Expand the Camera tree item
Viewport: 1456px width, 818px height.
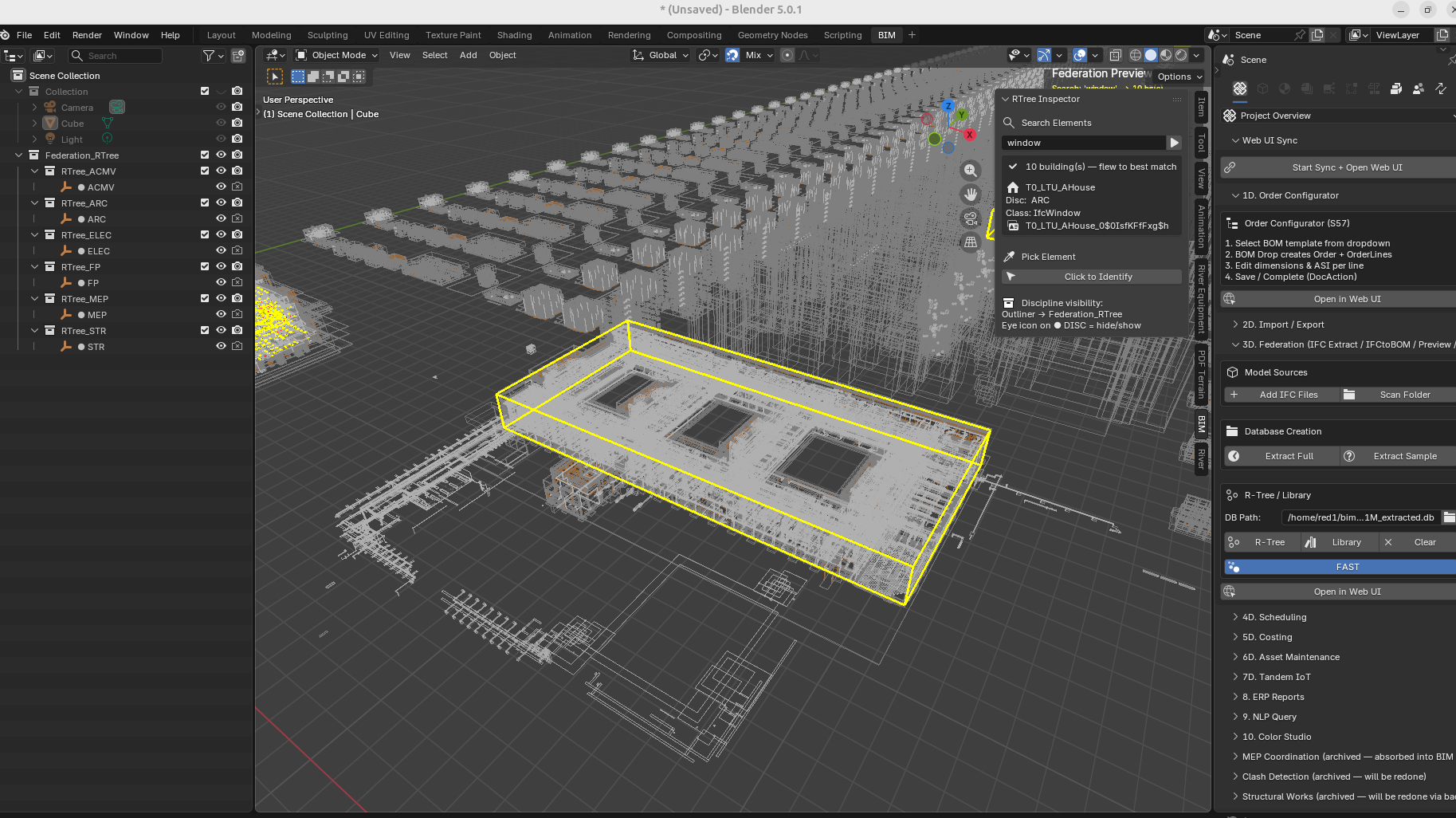point(34,108)
